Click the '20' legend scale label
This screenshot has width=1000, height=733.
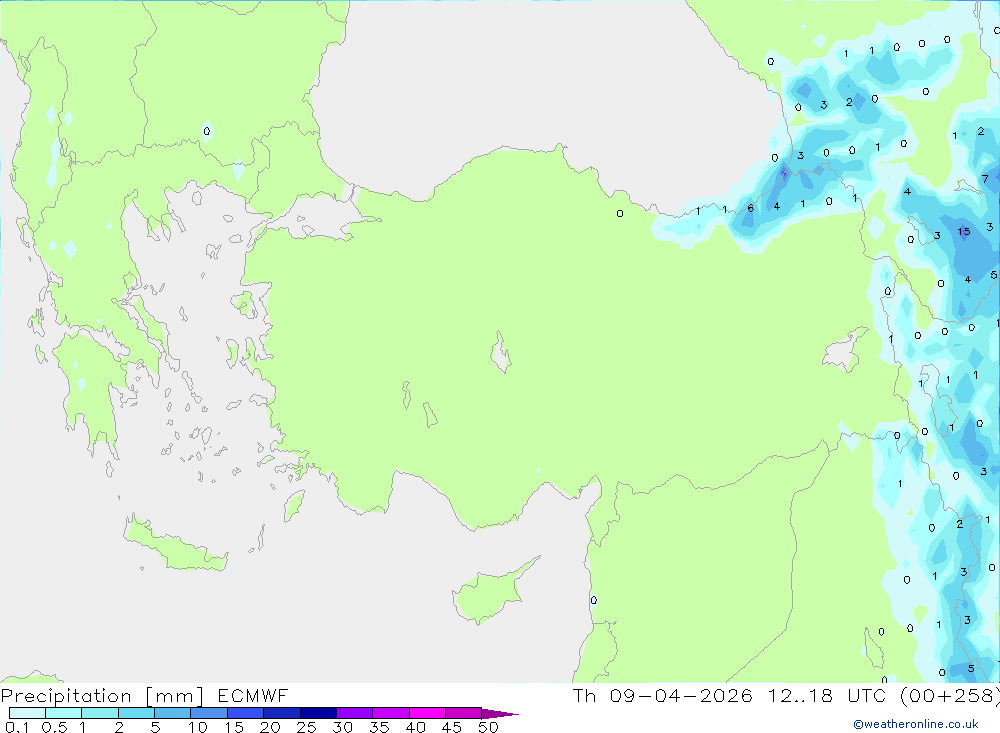pyautogui.click(x=270, y=727)
